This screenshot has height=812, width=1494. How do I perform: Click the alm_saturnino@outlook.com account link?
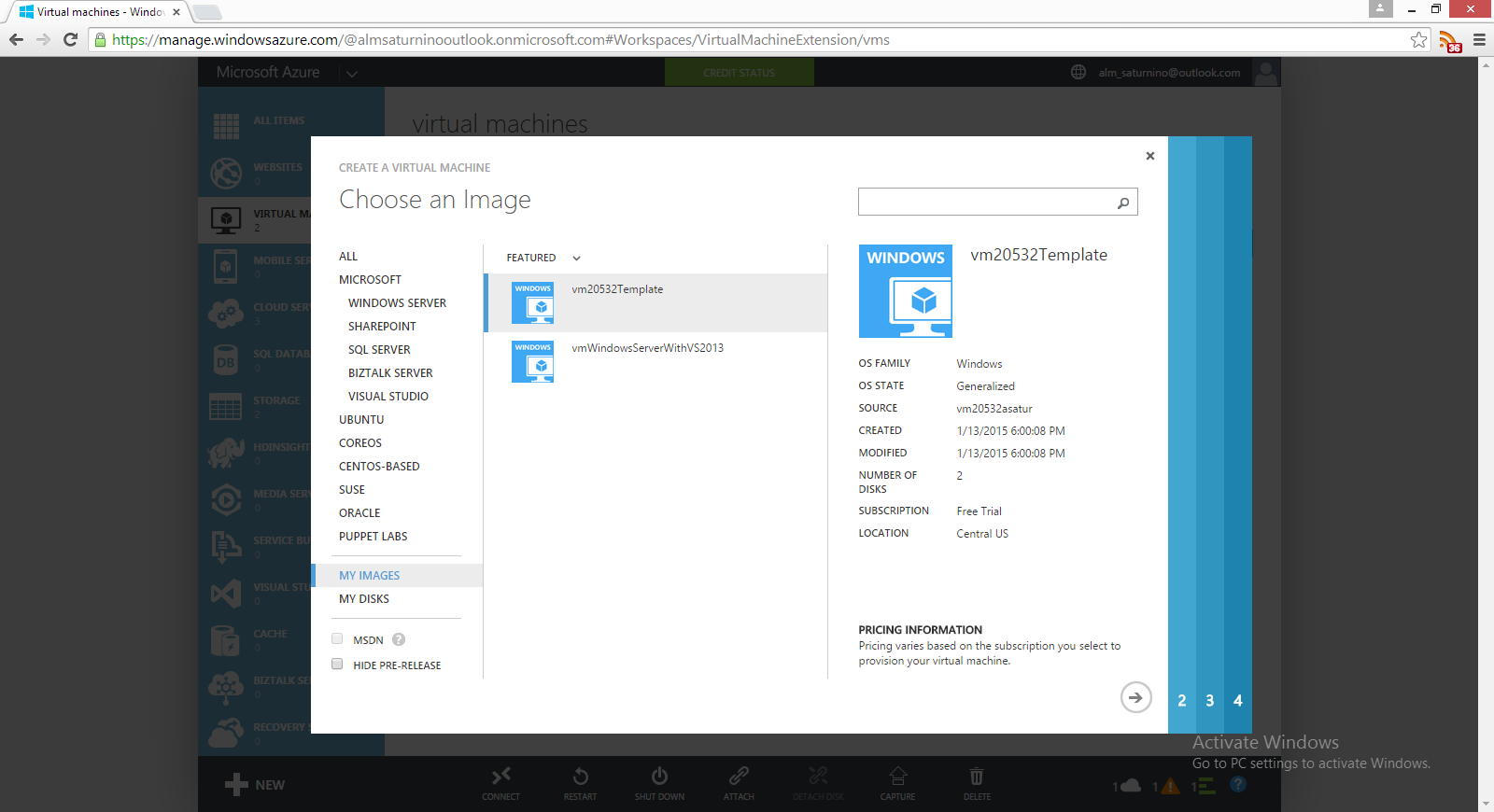coord(1169,73)
